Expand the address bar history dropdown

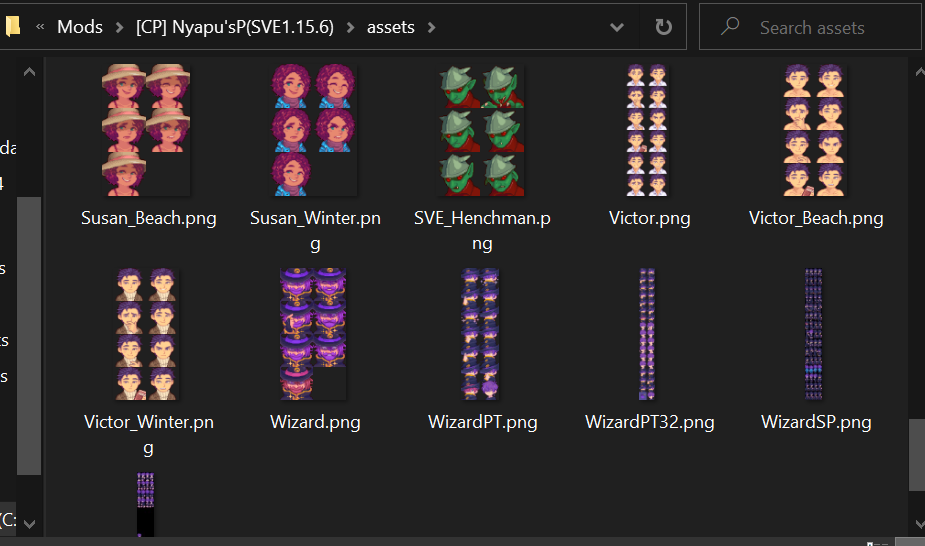pyautogui.click(x=617, y=27)
